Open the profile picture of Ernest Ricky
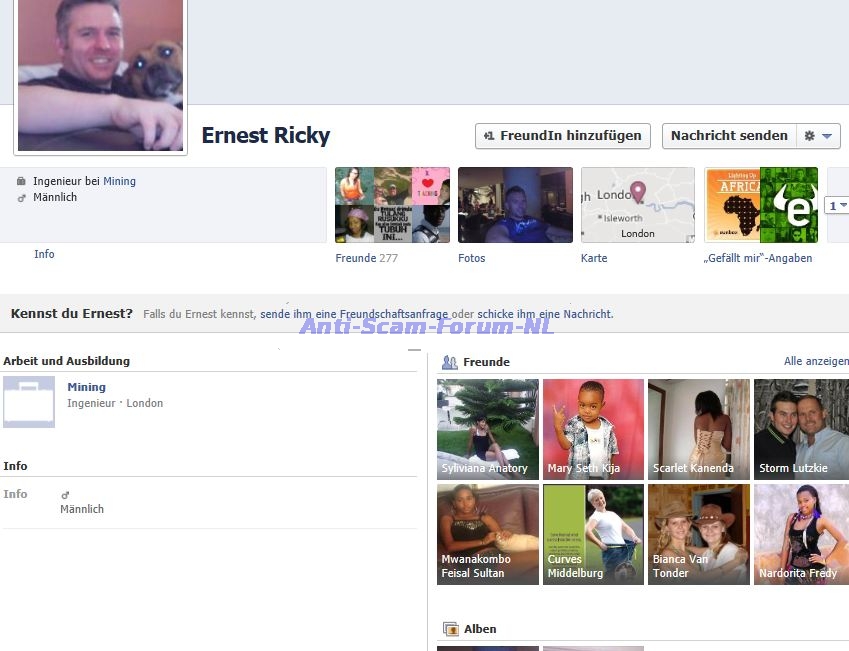Image resolution: width=849 pixels, height=651 pixels. (100, 75)
